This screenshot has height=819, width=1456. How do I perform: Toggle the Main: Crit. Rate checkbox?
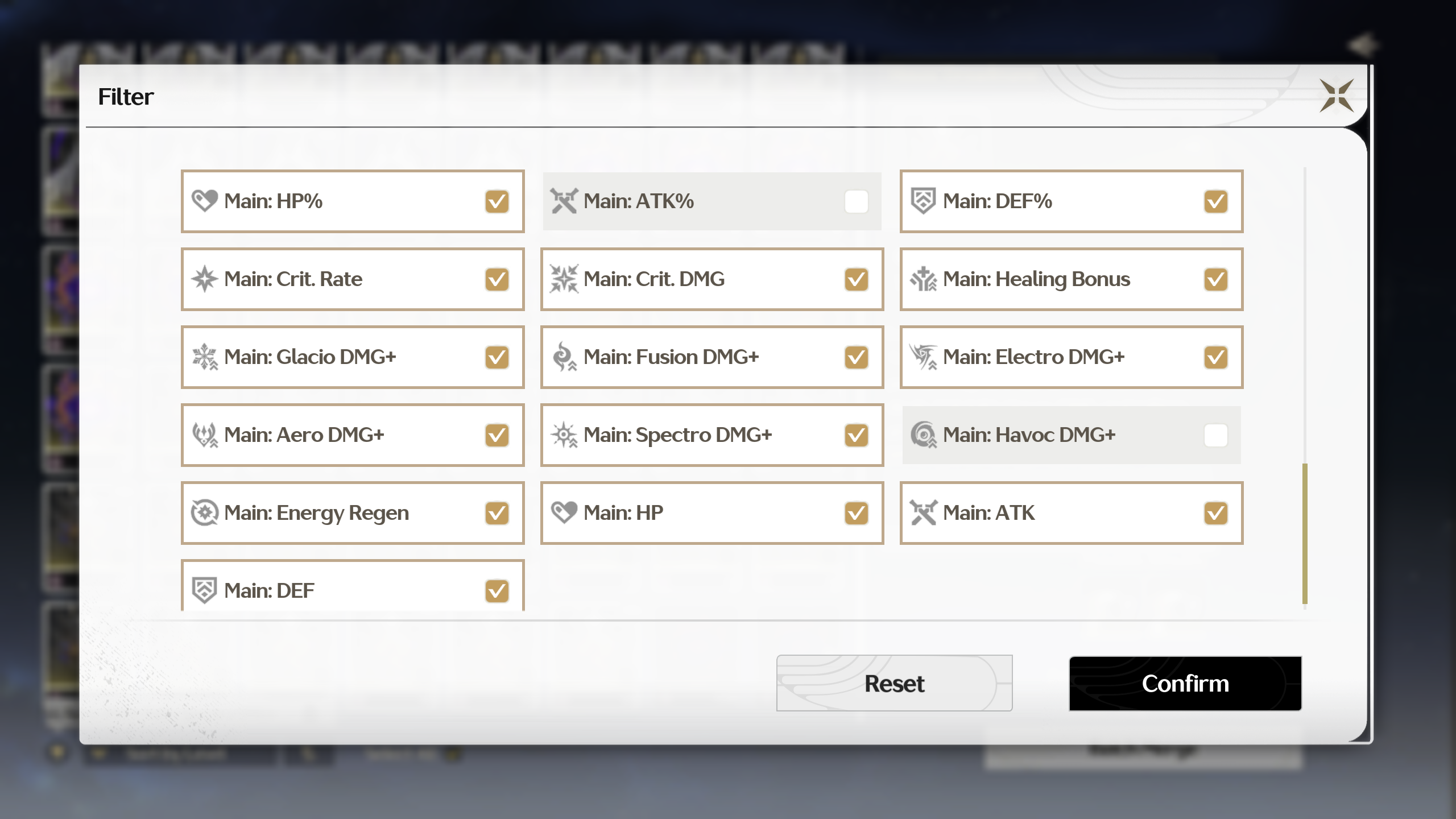point(497,279)
